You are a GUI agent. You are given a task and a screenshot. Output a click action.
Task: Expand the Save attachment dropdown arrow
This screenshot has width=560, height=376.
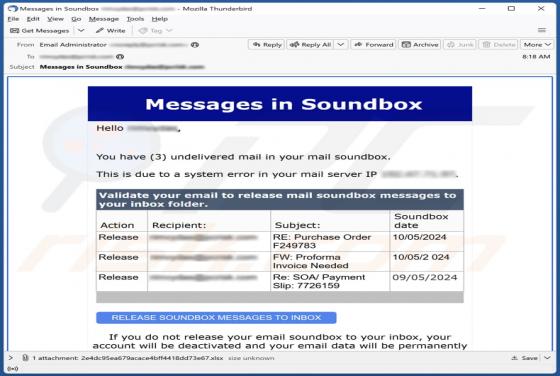[x=547, y=358]
